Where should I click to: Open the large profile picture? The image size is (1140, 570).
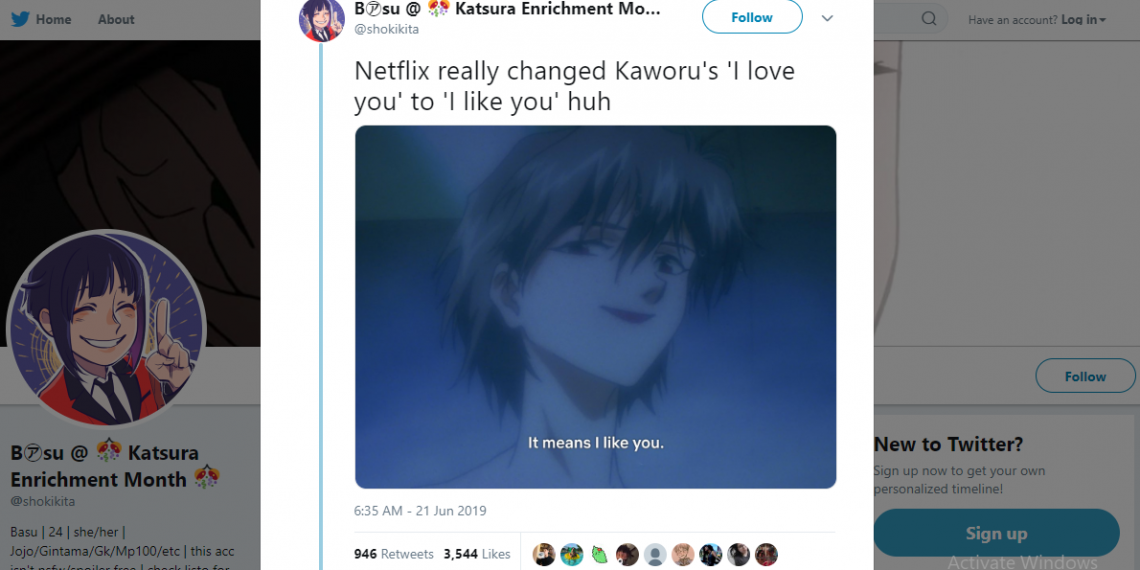click(x=107, y=329)
